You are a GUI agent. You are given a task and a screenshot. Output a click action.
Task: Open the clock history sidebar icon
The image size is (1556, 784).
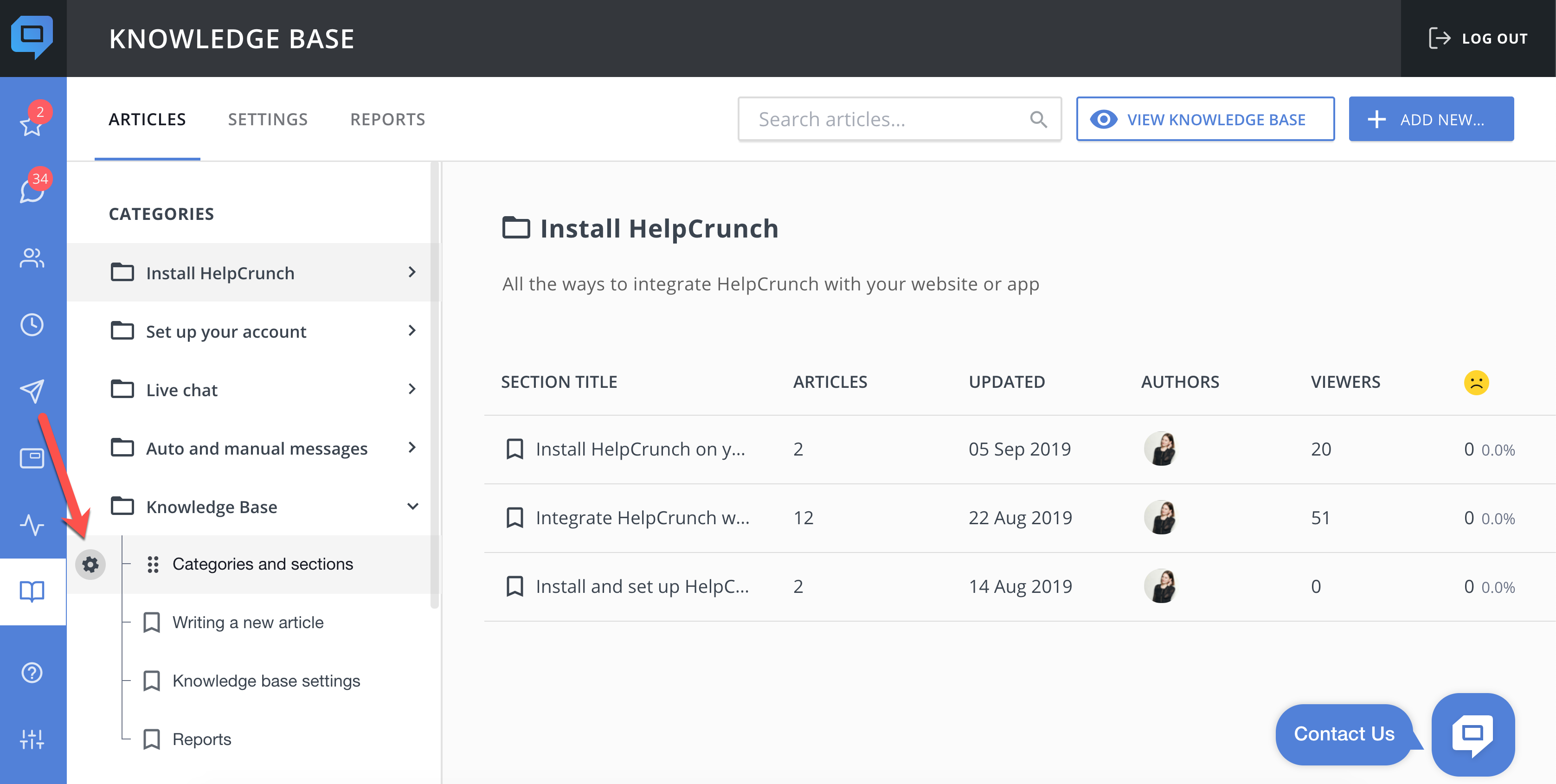click(x=32, y=325)
